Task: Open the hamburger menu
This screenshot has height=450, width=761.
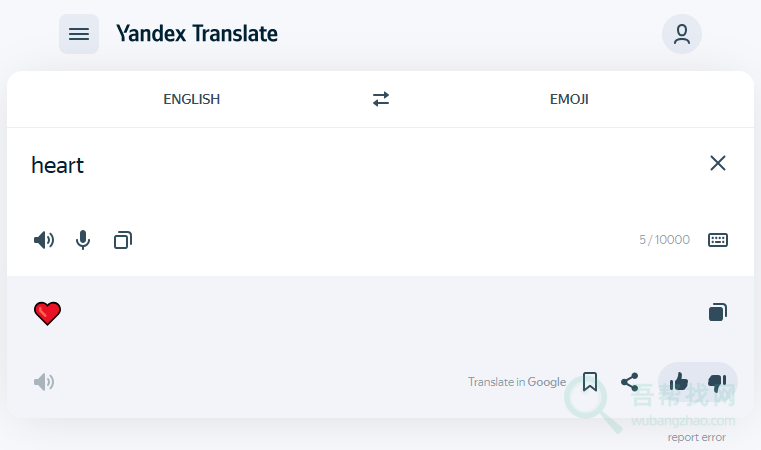Action: tap(79, 34)
